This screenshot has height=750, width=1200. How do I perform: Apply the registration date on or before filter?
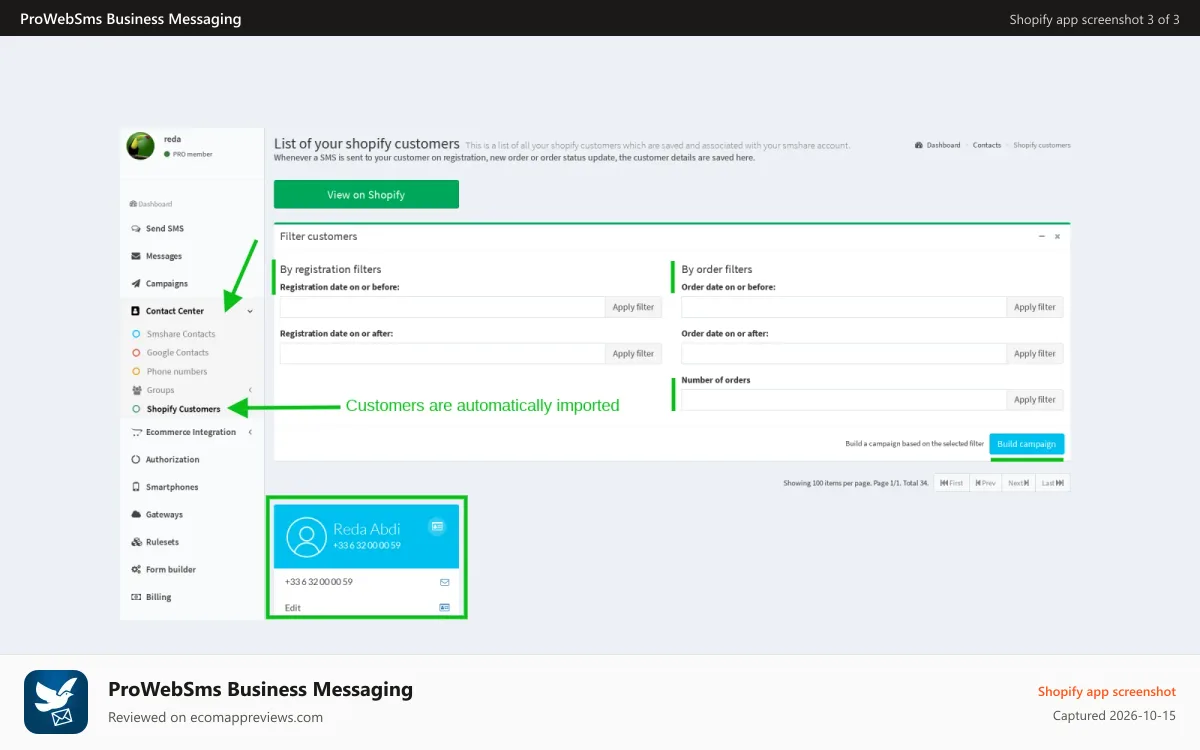click(x=633, y=307)
